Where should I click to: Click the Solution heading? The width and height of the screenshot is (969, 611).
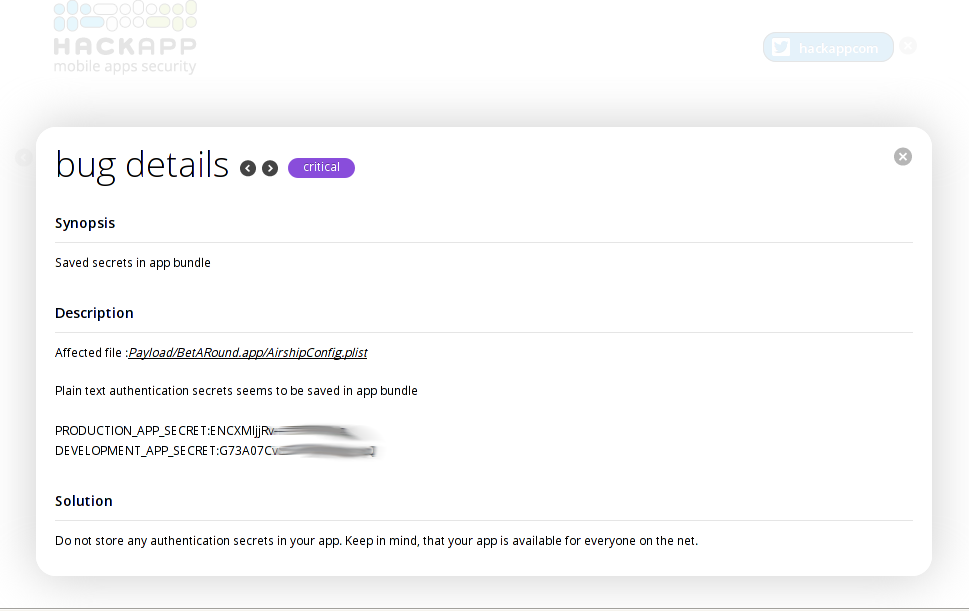click(x=84, y=501)
